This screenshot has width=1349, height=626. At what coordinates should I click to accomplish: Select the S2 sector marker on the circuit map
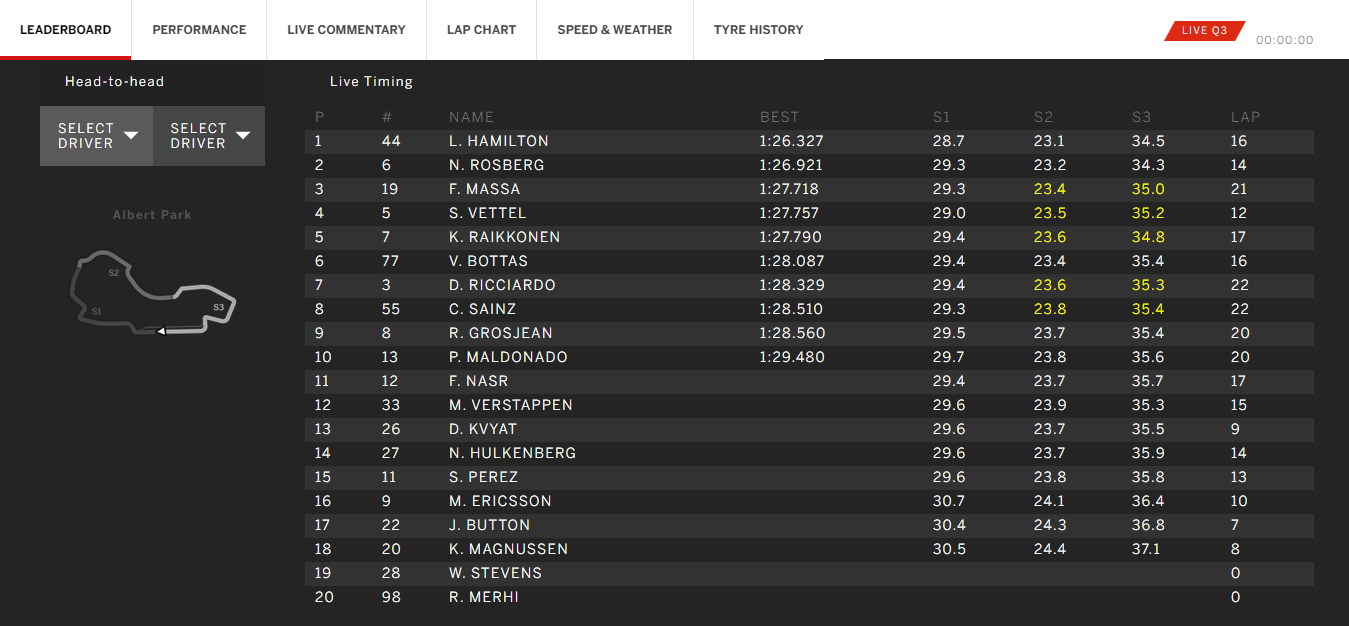click(113, 271)
